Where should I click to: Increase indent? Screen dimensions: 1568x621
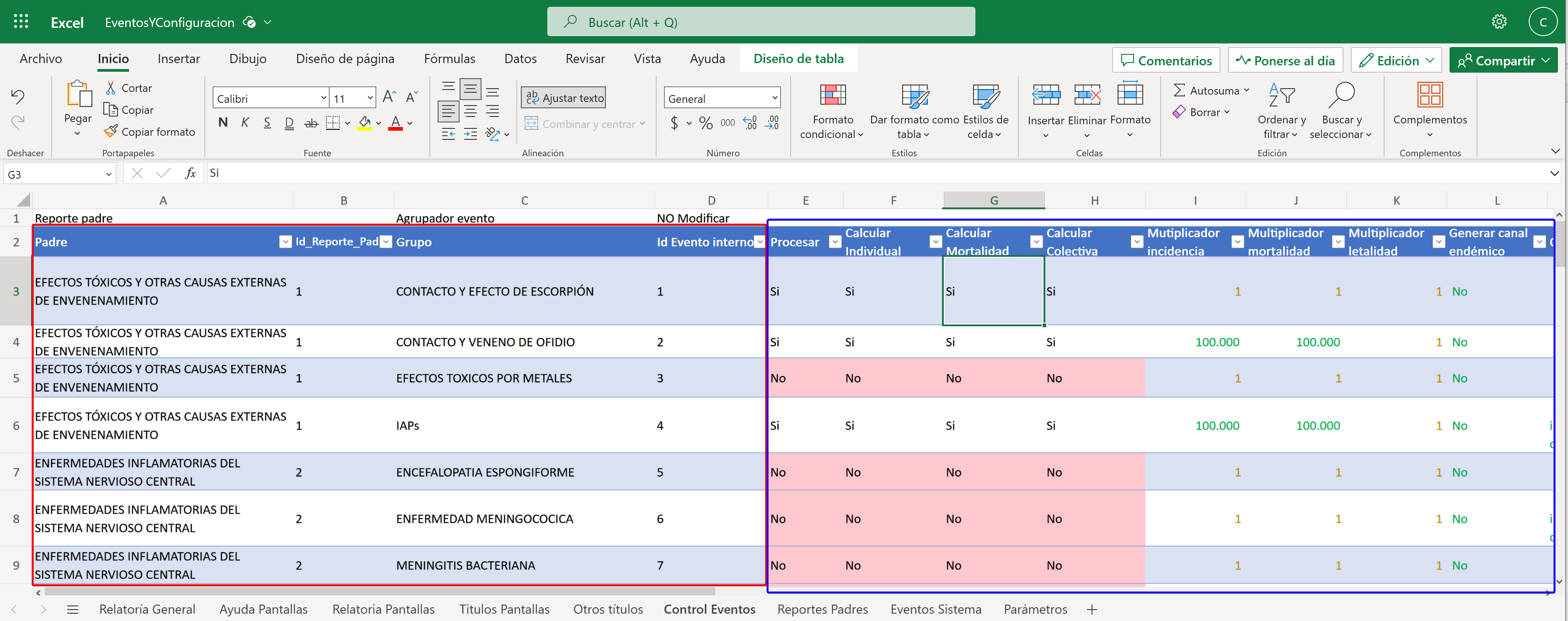pyautogui.click(x=471, y=134)
